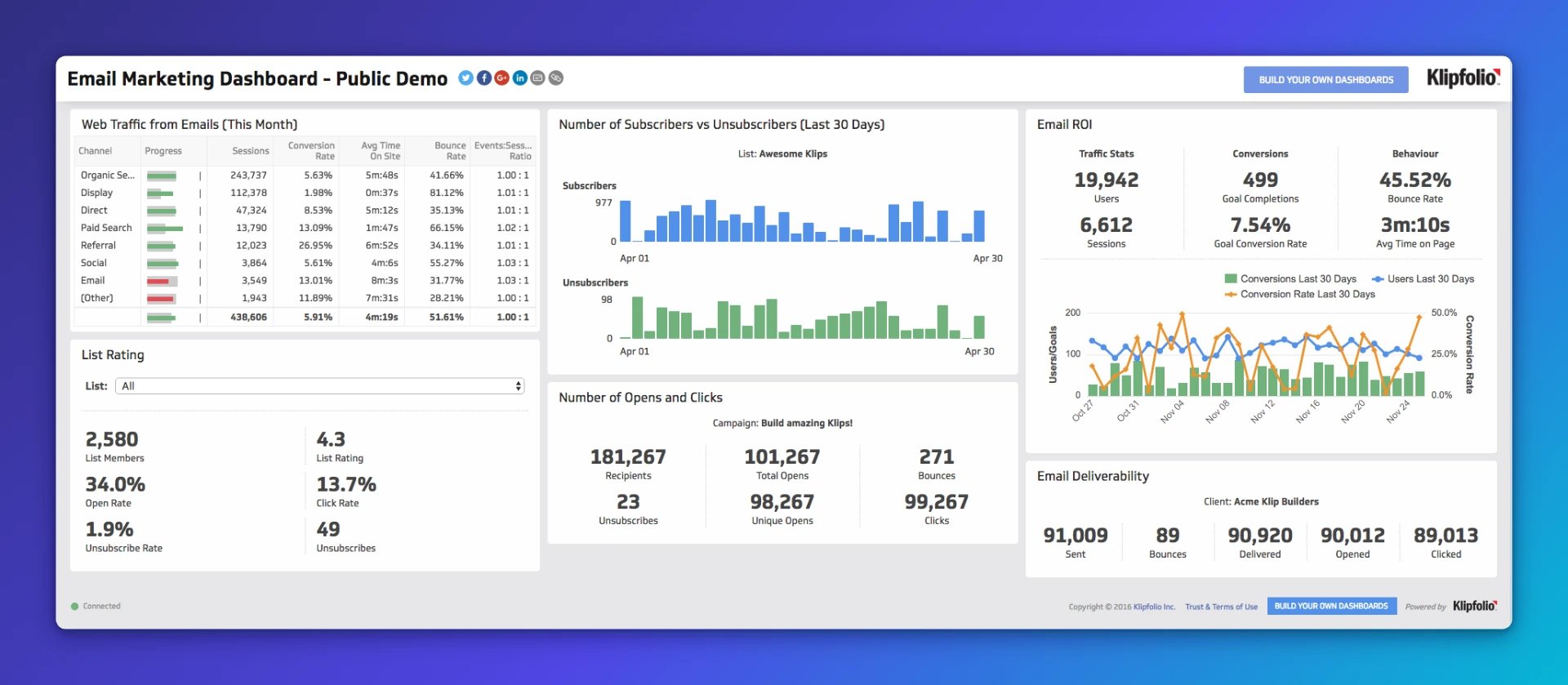Image resolution: width=1568 pixels, height=685 pixels.
Task: Click the 243,737 sessions value
Action: (x=248, y=176)
